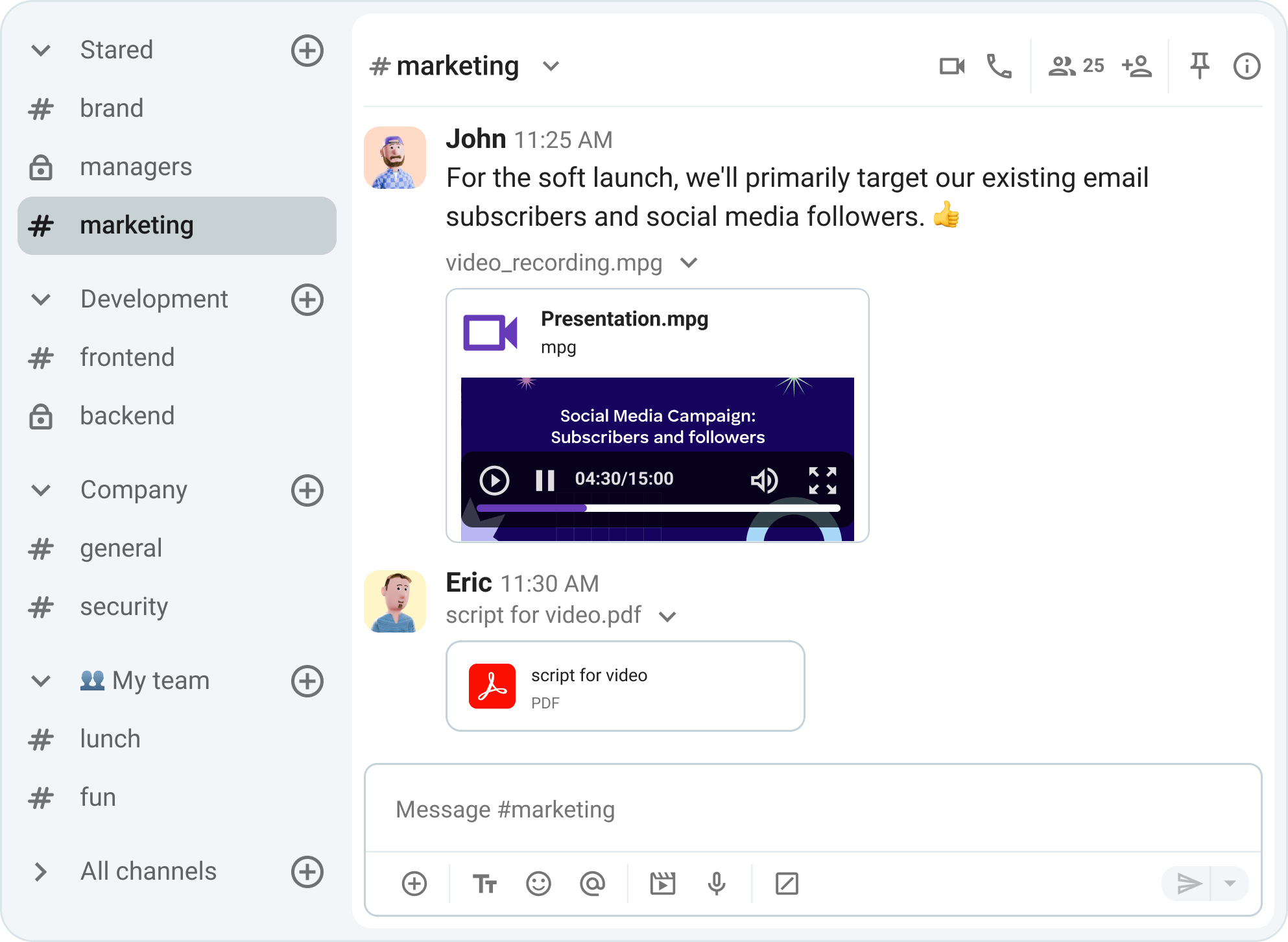Open pinned messages
Viewport: 1288px width, 942px height.
click(x=1199, y=65)
